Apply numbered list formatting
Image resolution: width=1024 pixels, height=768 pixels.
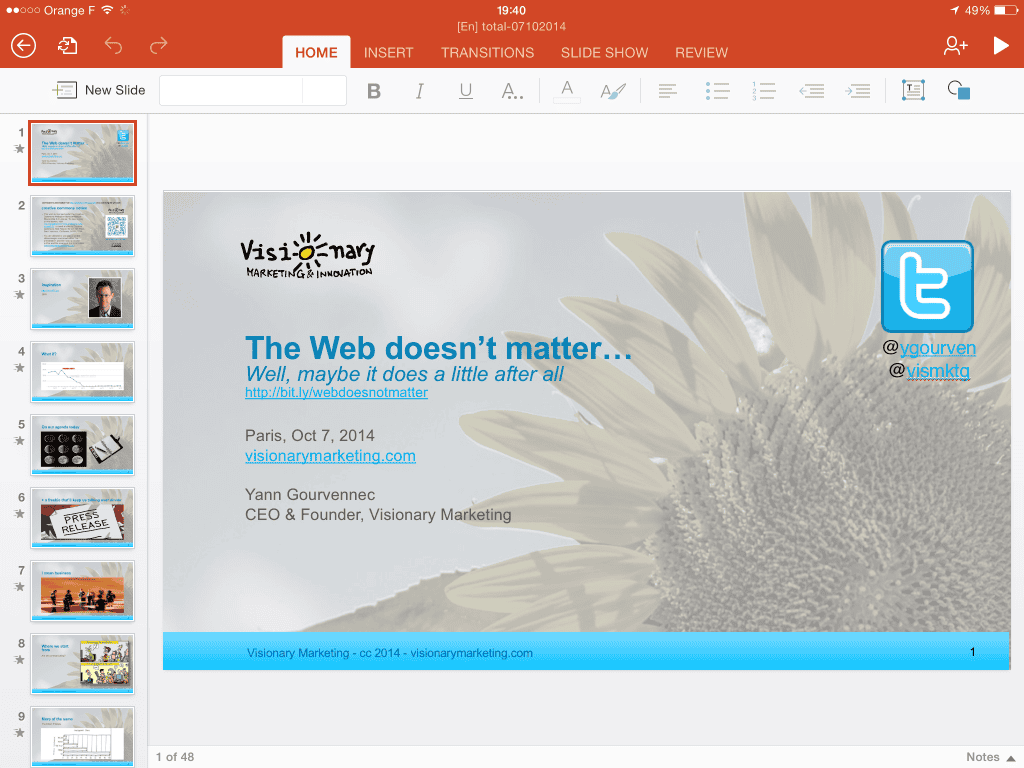tap(763, 91)
